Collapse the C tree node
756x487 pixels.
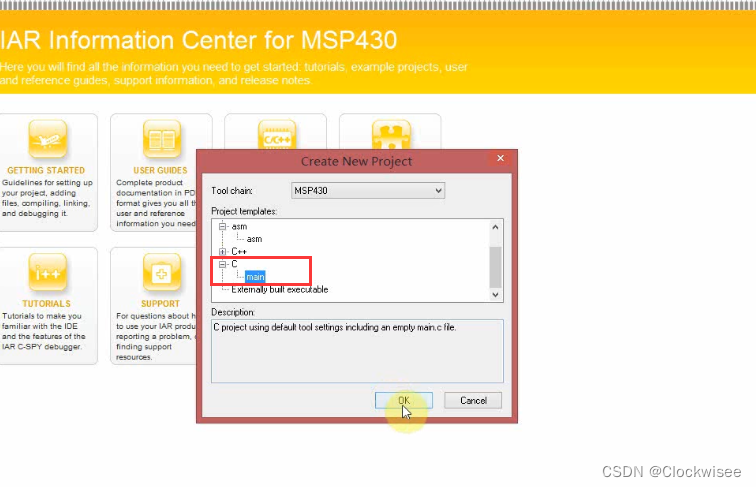[x=222, y=264]
